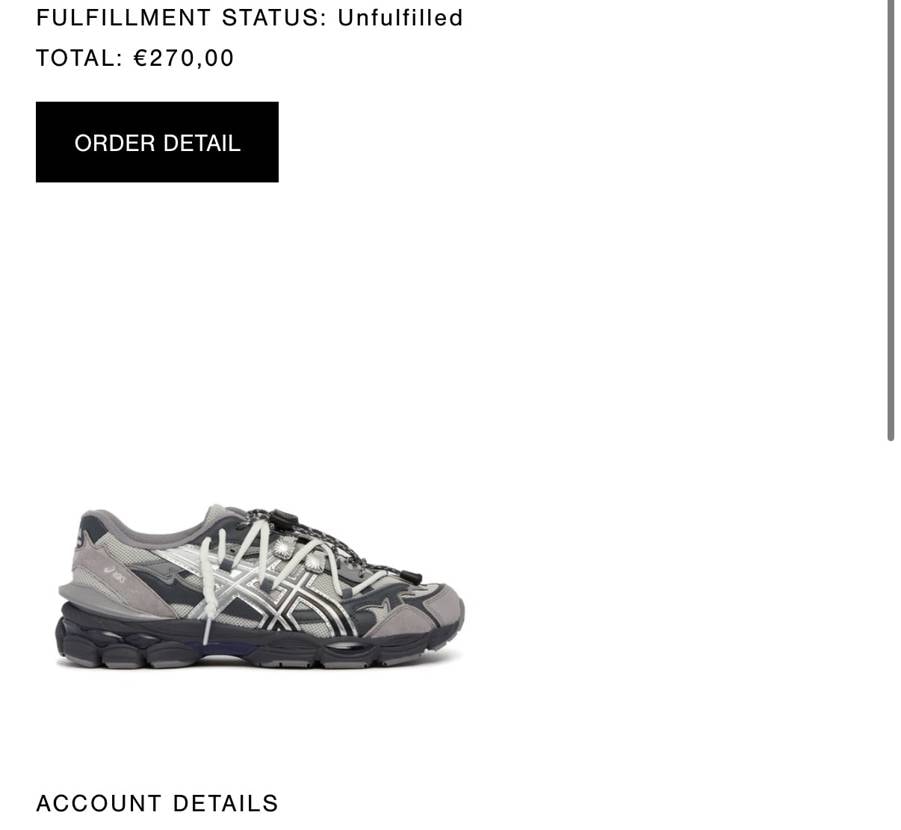Screen dimensions: 901x830
Task: Select the ACCOUNT DETAILS heading
Action: [x=157, y=804]
